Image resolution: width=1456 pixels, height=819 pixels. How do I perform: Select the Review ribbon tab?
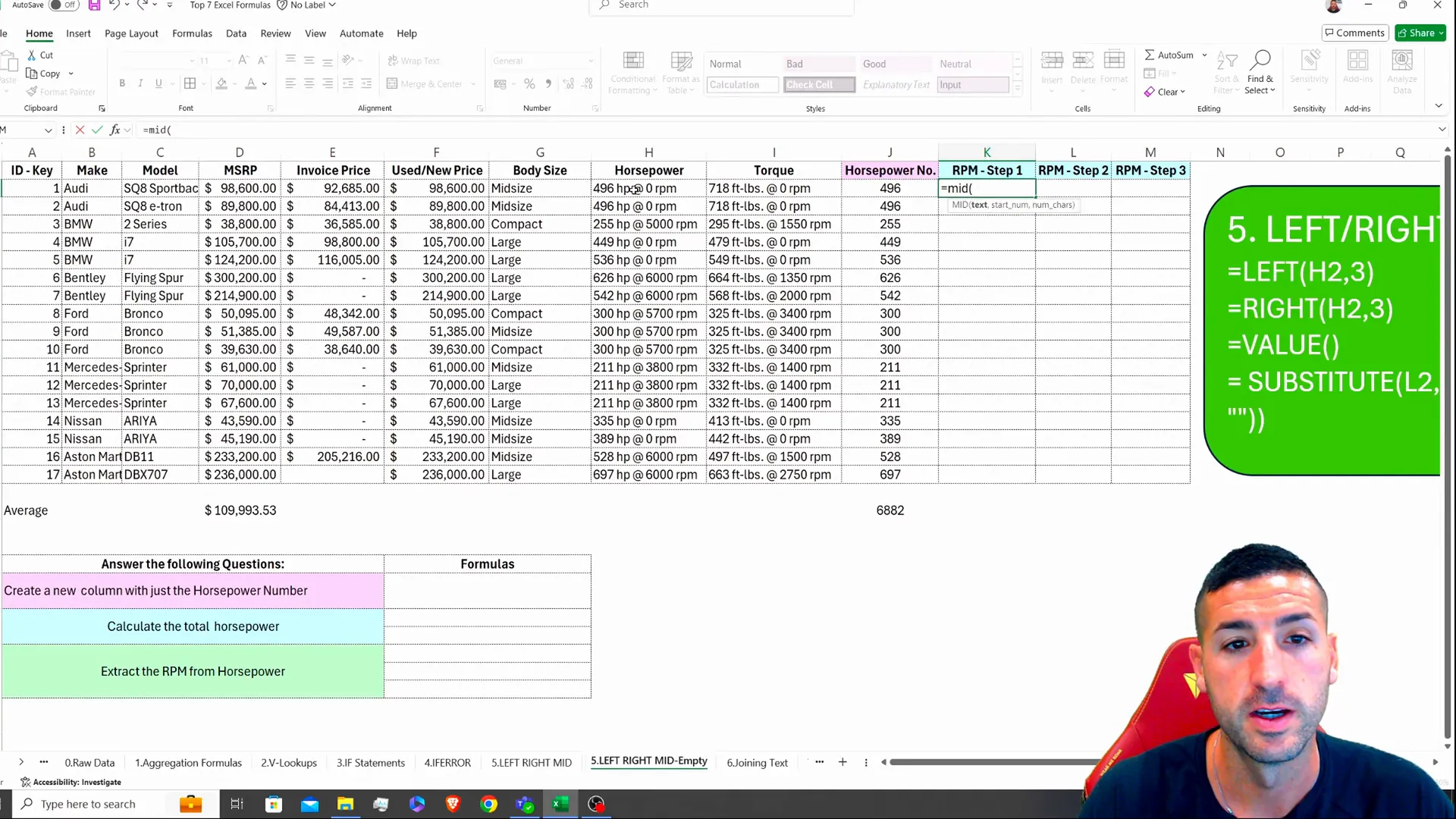pyautogui.click(x=276, y=33)
